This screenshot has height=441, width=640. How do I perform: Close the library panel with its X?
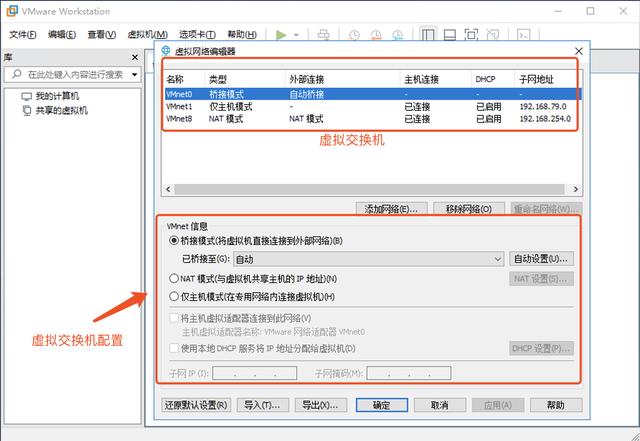tap(135, 57)
